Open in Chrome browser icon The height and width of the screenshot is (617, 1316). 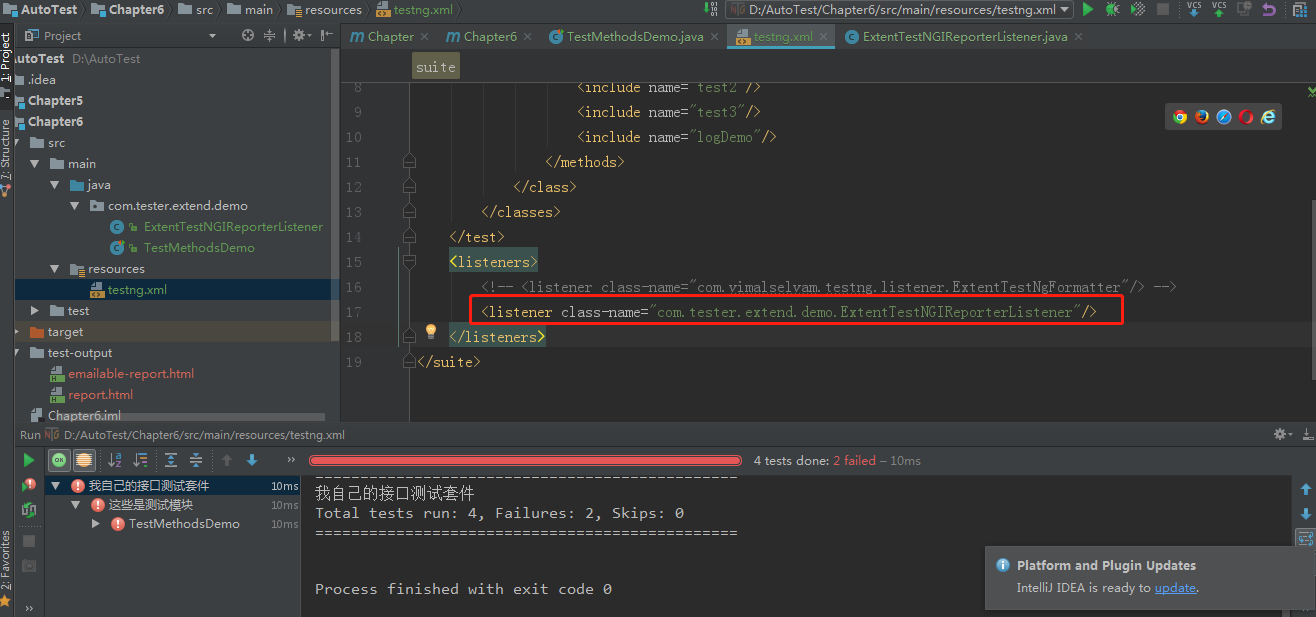point(1180,116)
